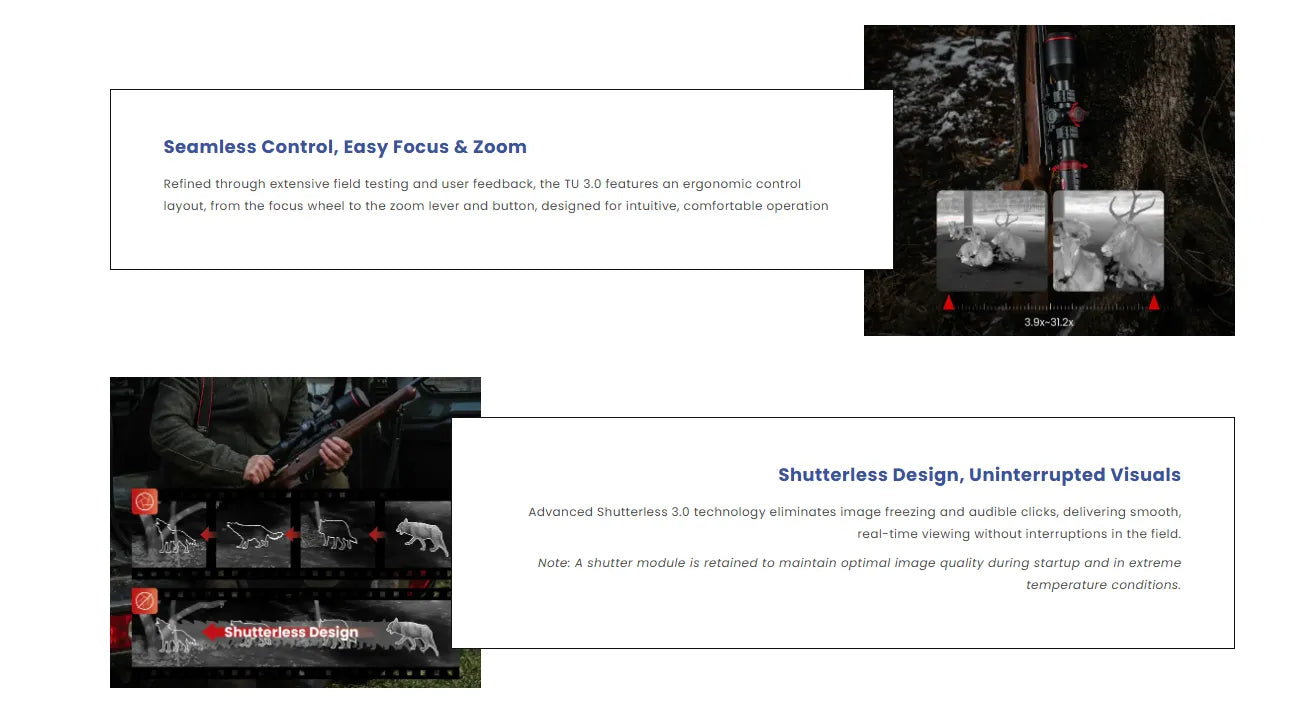Click the zoom scale ruler under thermal images
The height and width of the screenshot is (716, 1300).
pyautogui.click(x=1050, y=307)
